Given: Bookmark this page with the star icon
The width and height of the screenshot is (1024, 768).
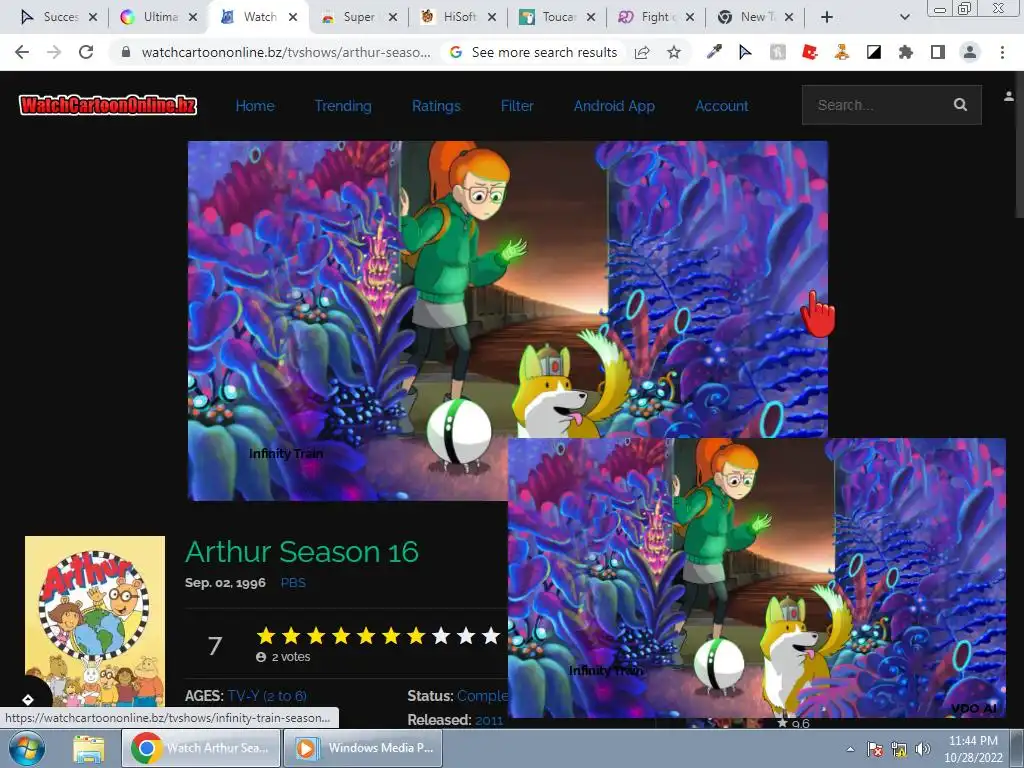Looking at the screenshot, I should click(x=674, y=52).
